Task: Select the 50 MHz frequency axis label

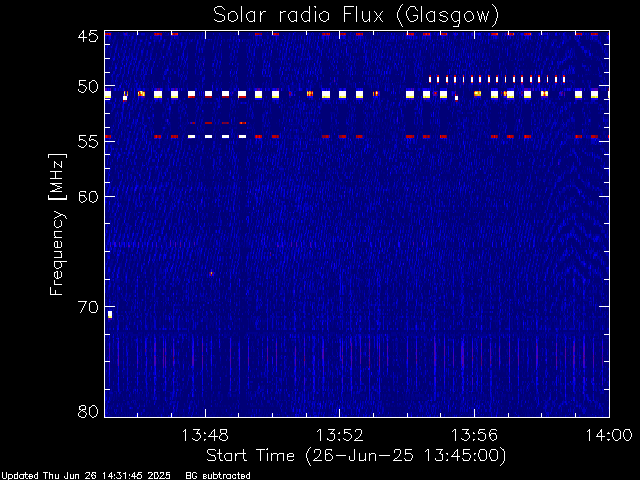Action: (88, 87)
